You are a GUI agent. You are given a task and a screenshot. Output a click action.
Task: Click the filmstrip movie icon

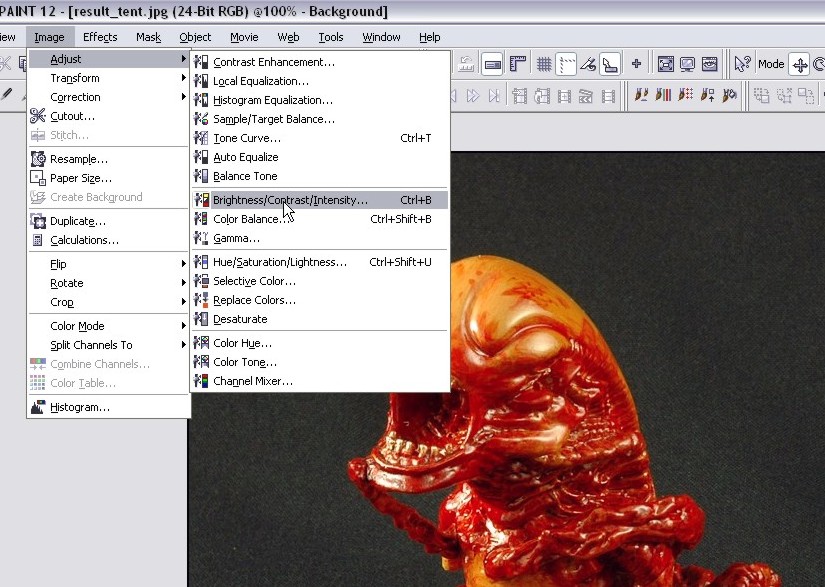click(608, 96)
